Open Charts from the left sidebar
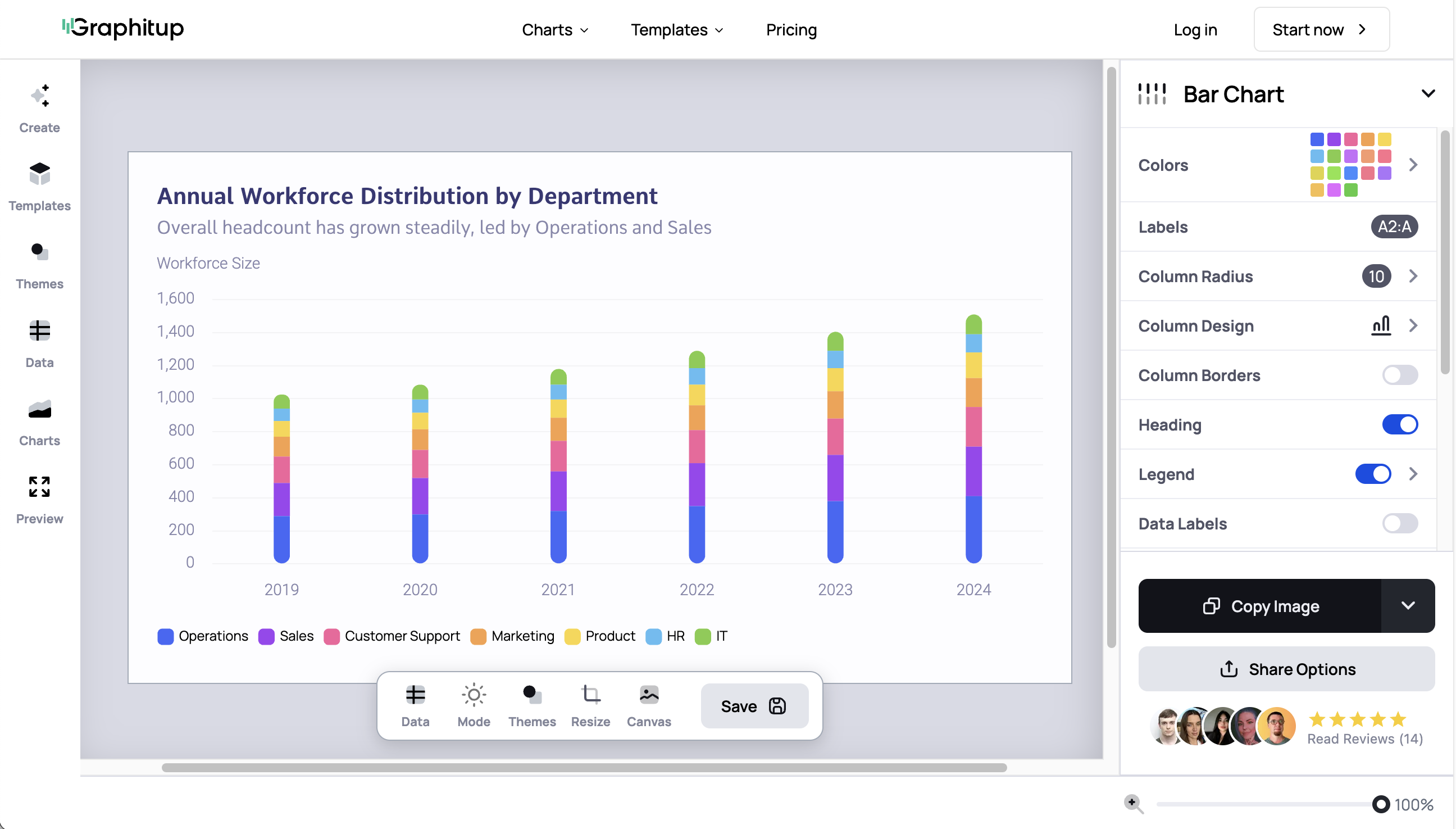The image size is (1456, 829). click(x=39, y=420)
